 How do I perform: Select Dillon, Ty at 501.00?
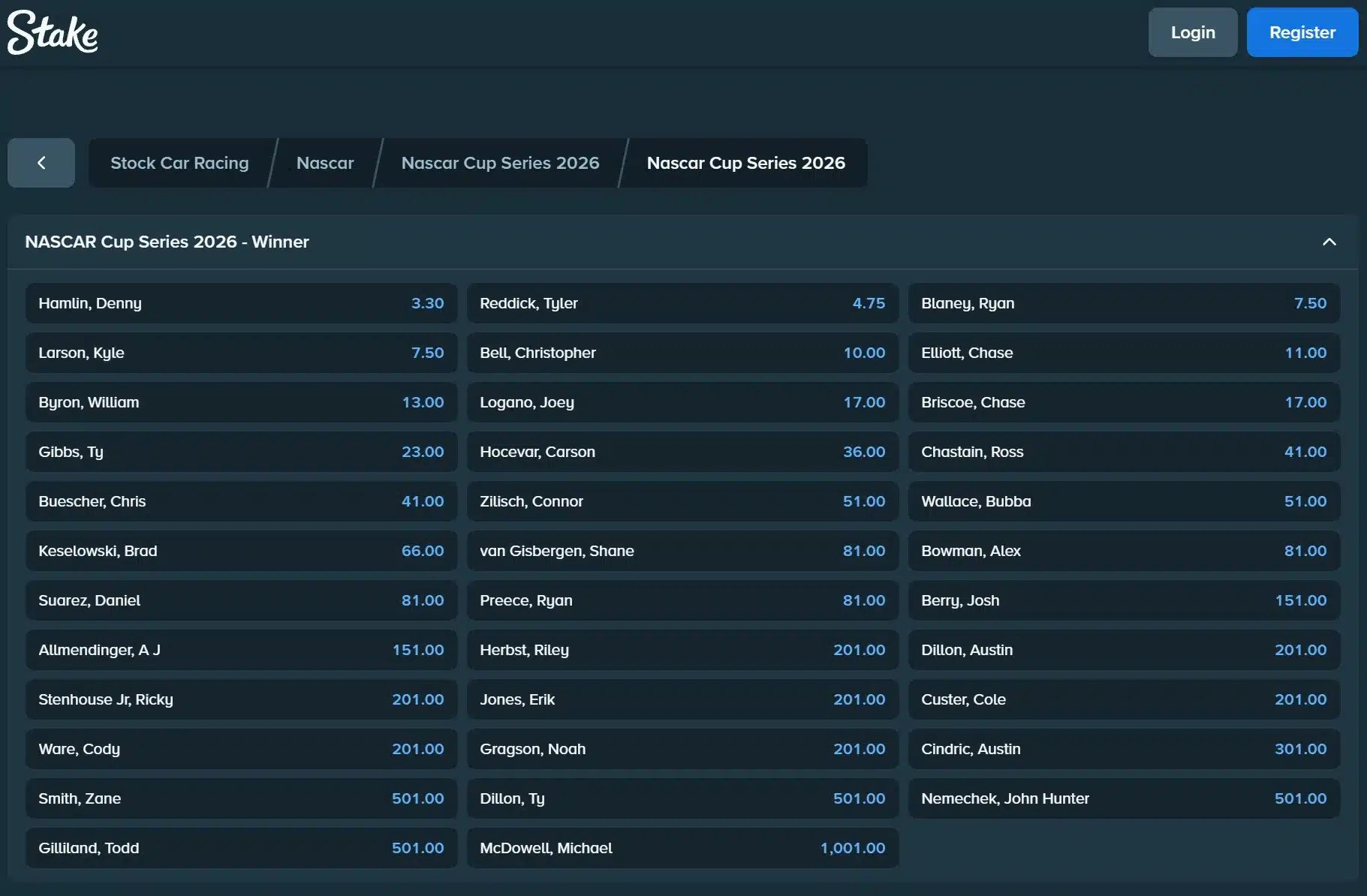(x=682, y=798)
